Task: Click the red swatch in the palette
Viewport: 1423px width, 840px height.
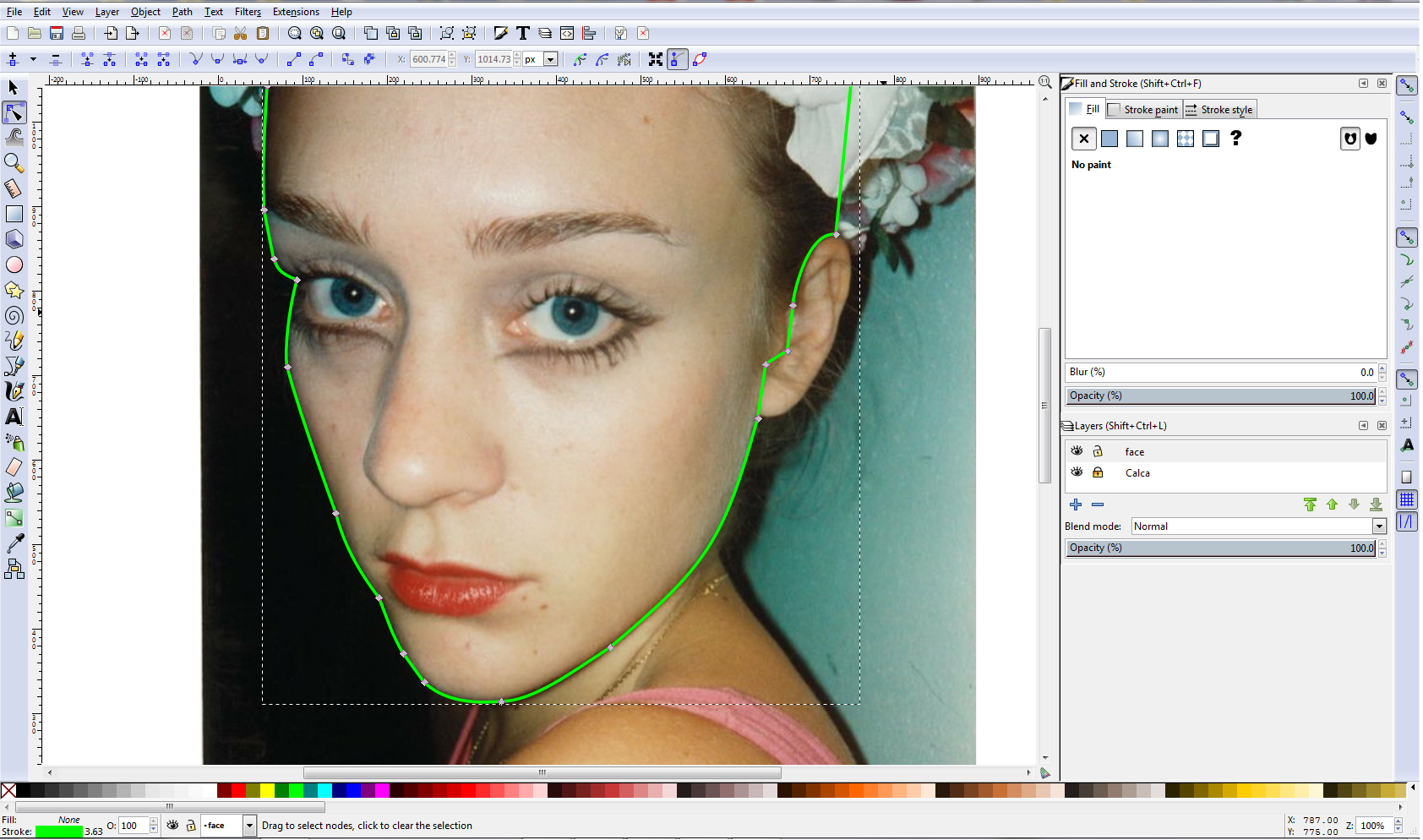Action: point(238,790)
